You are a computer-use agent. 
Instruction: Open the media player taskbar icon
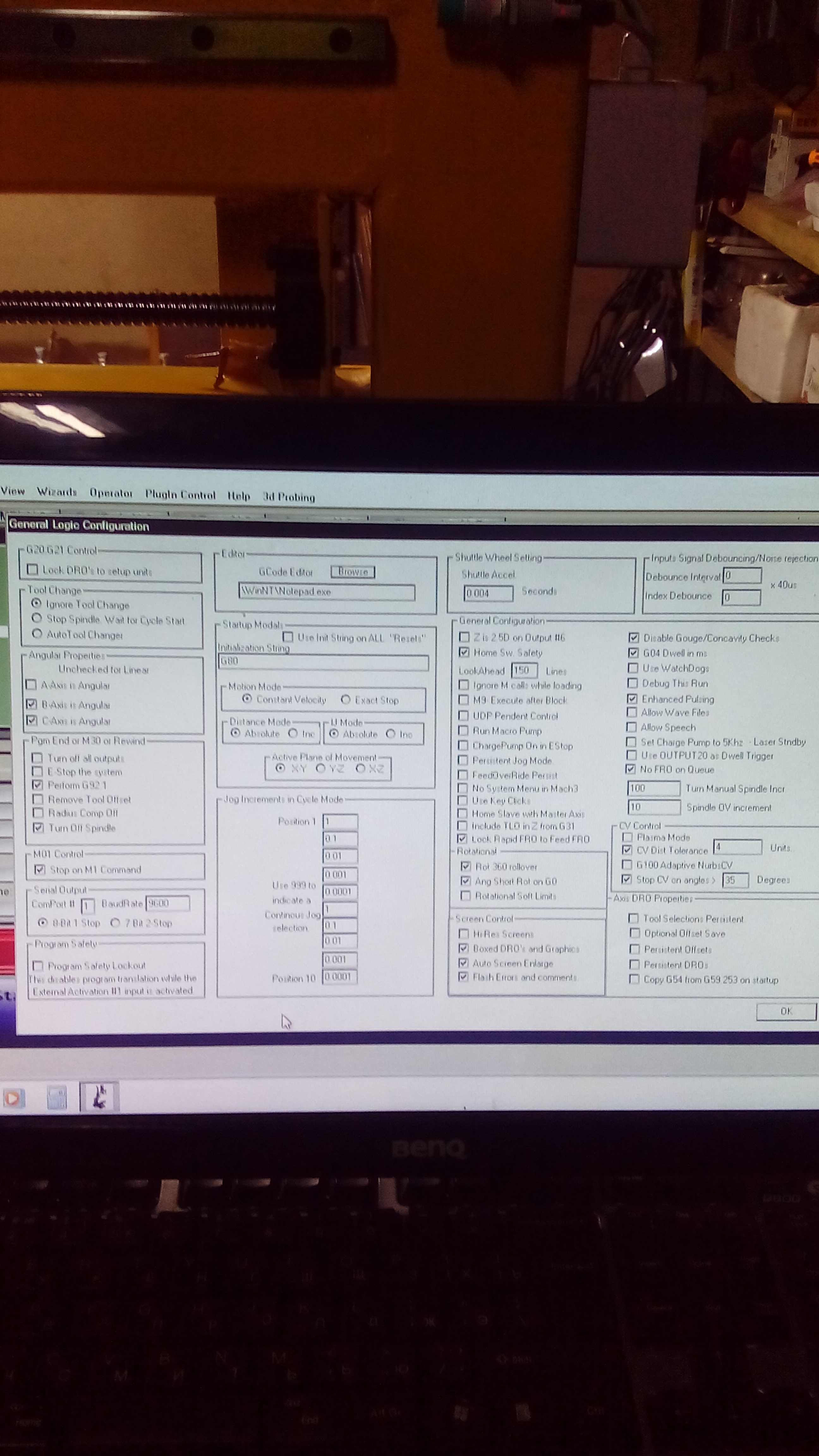tap(13, 1098)
